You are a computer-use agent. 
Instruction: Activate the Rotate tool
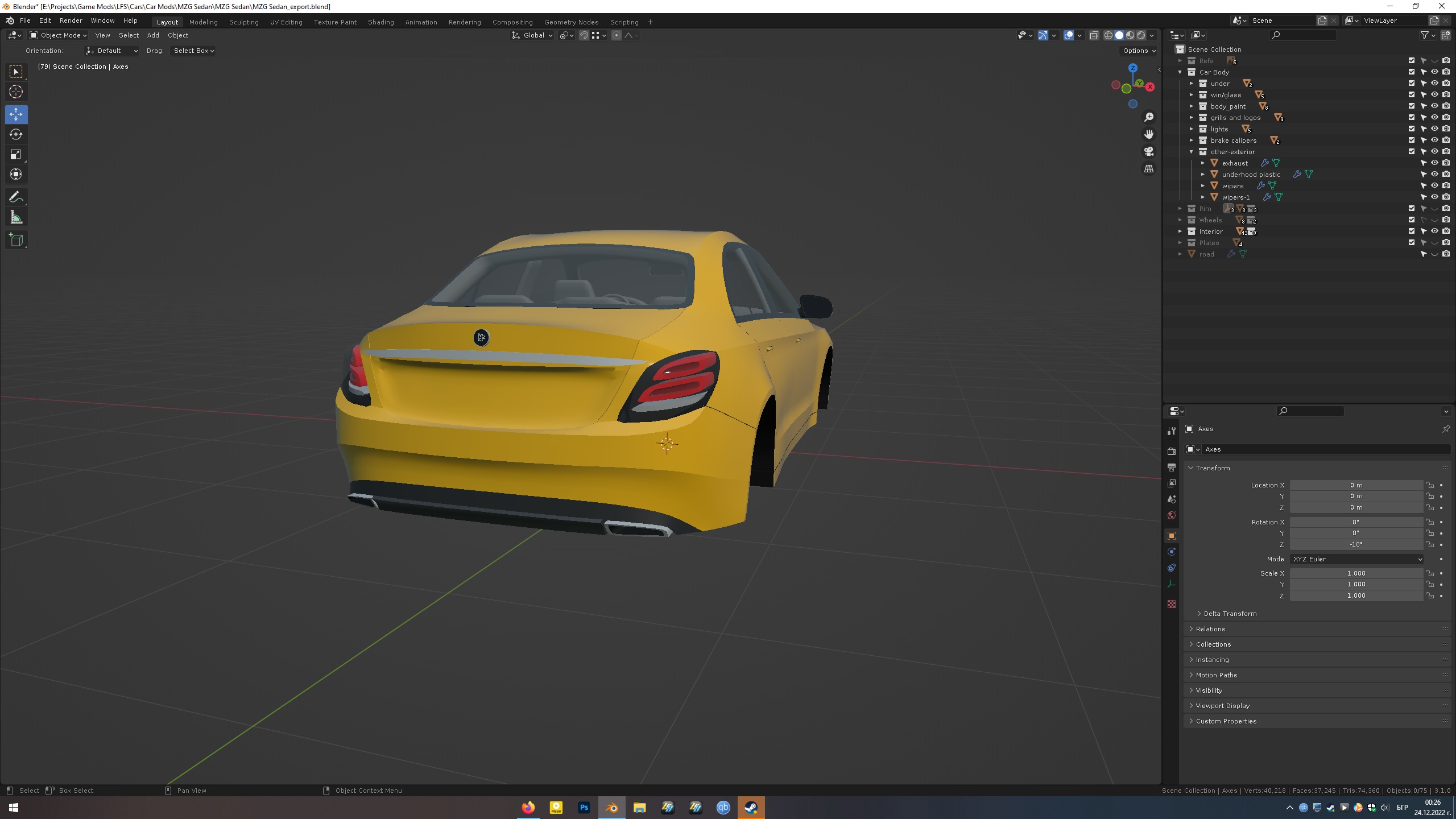coord(16,134)
